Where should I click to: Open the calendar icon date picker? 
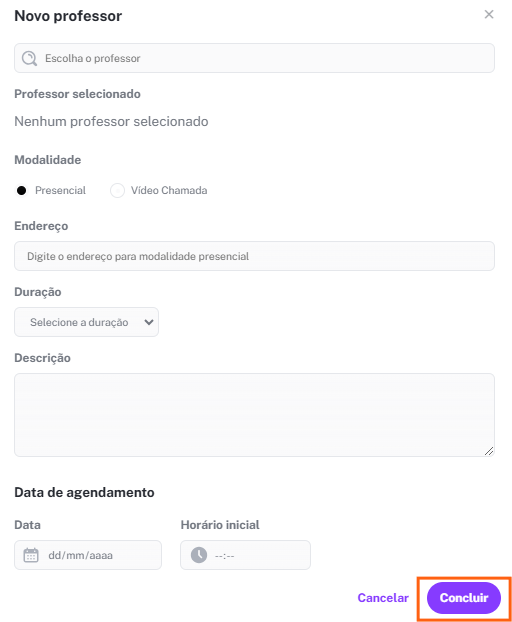(31, 555)
